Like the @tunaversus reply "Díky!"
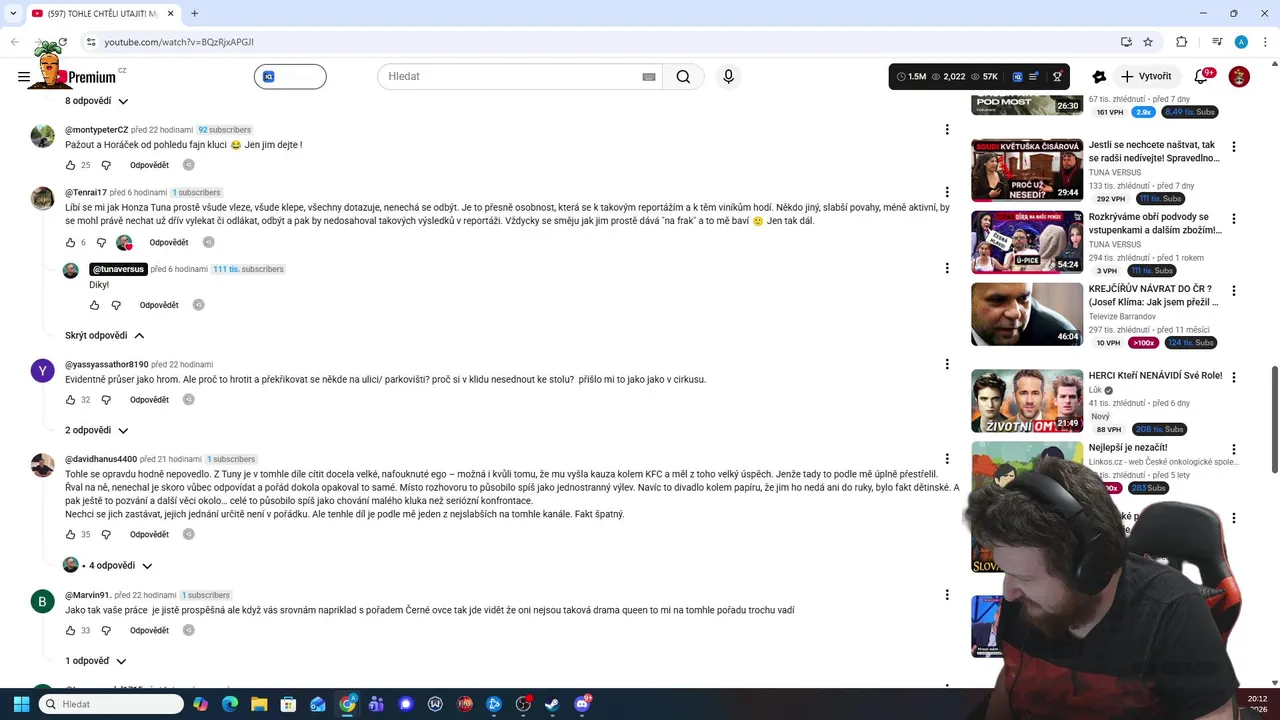Viewport: 1280px width, 720px height. (94, 305)
